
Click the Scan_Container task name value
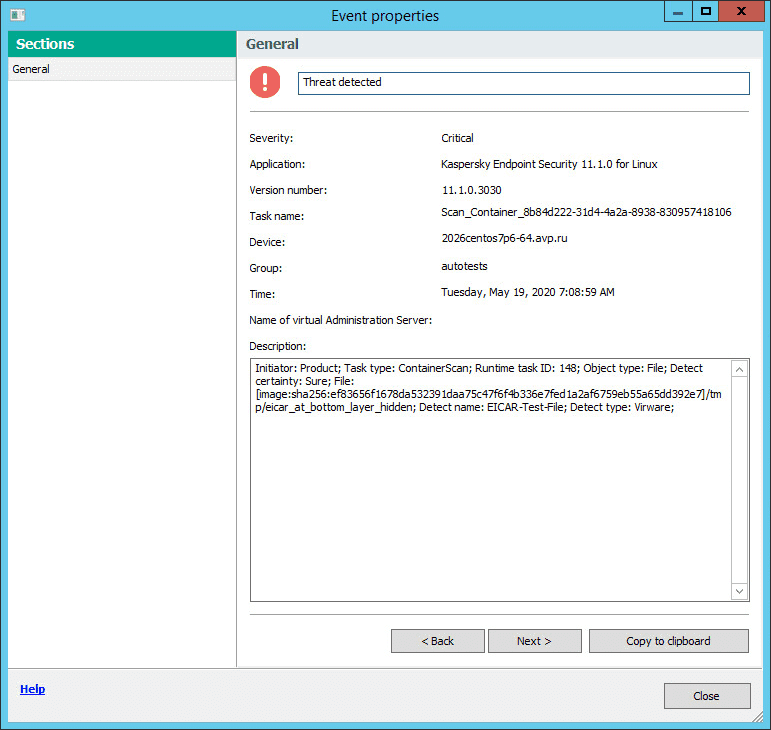click(x=586, y=212)
